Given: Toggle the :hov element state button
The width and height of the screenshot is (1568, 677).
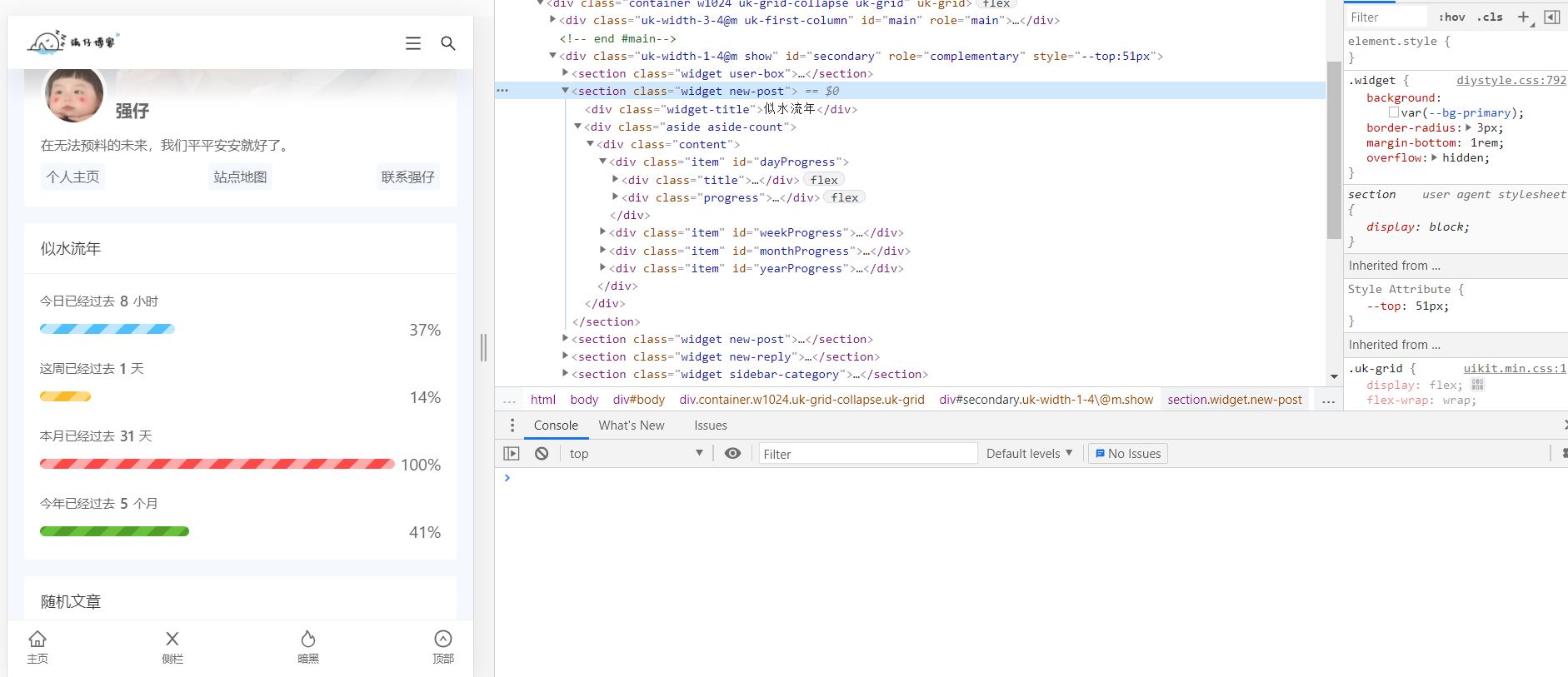Looking at the screenshot, I should 1451,17.
